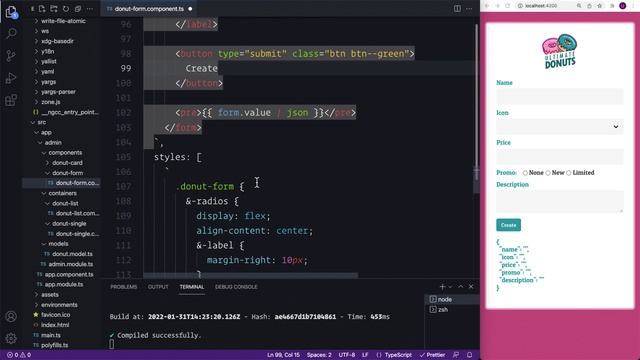The width and height of the screenshot is (640, 360).
Task: Open editor more actions ellipsis
Action: [469, 9]
